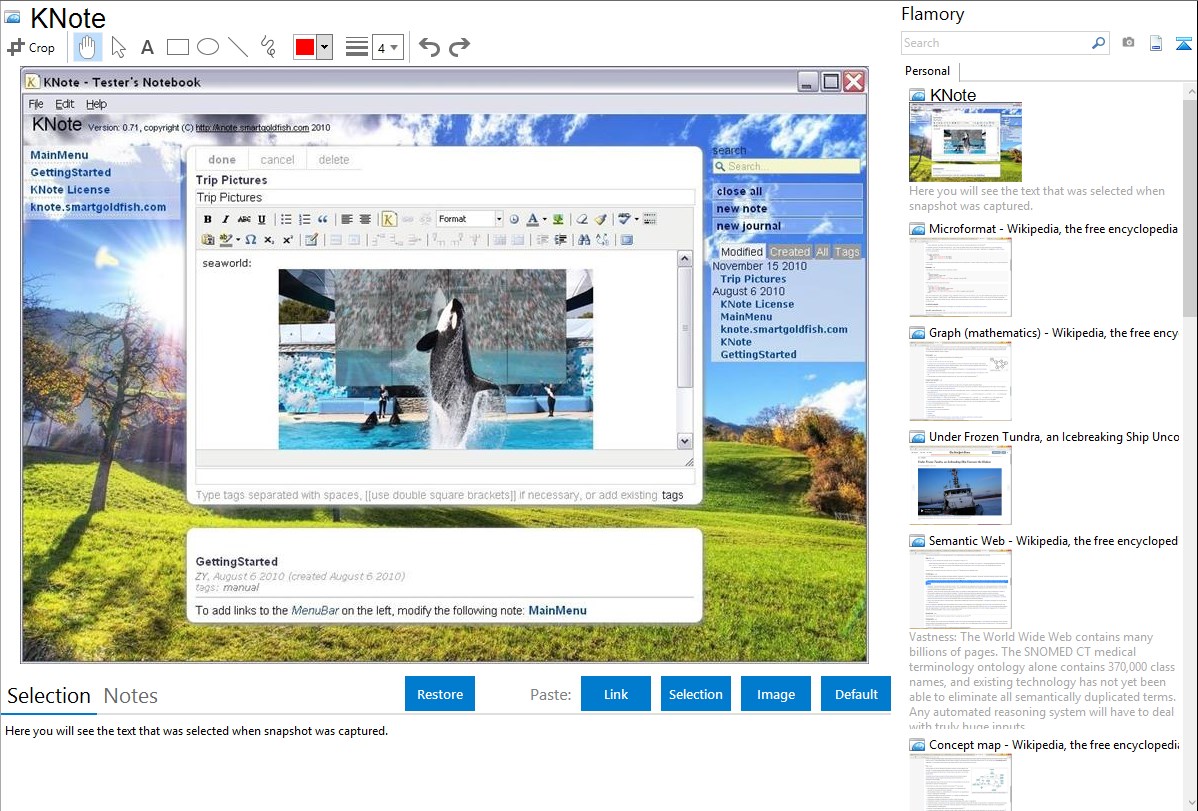The height and width of the screenshot is (811, 1198).
Task: Switch to the Notes tab
Action: click(131, 696)
